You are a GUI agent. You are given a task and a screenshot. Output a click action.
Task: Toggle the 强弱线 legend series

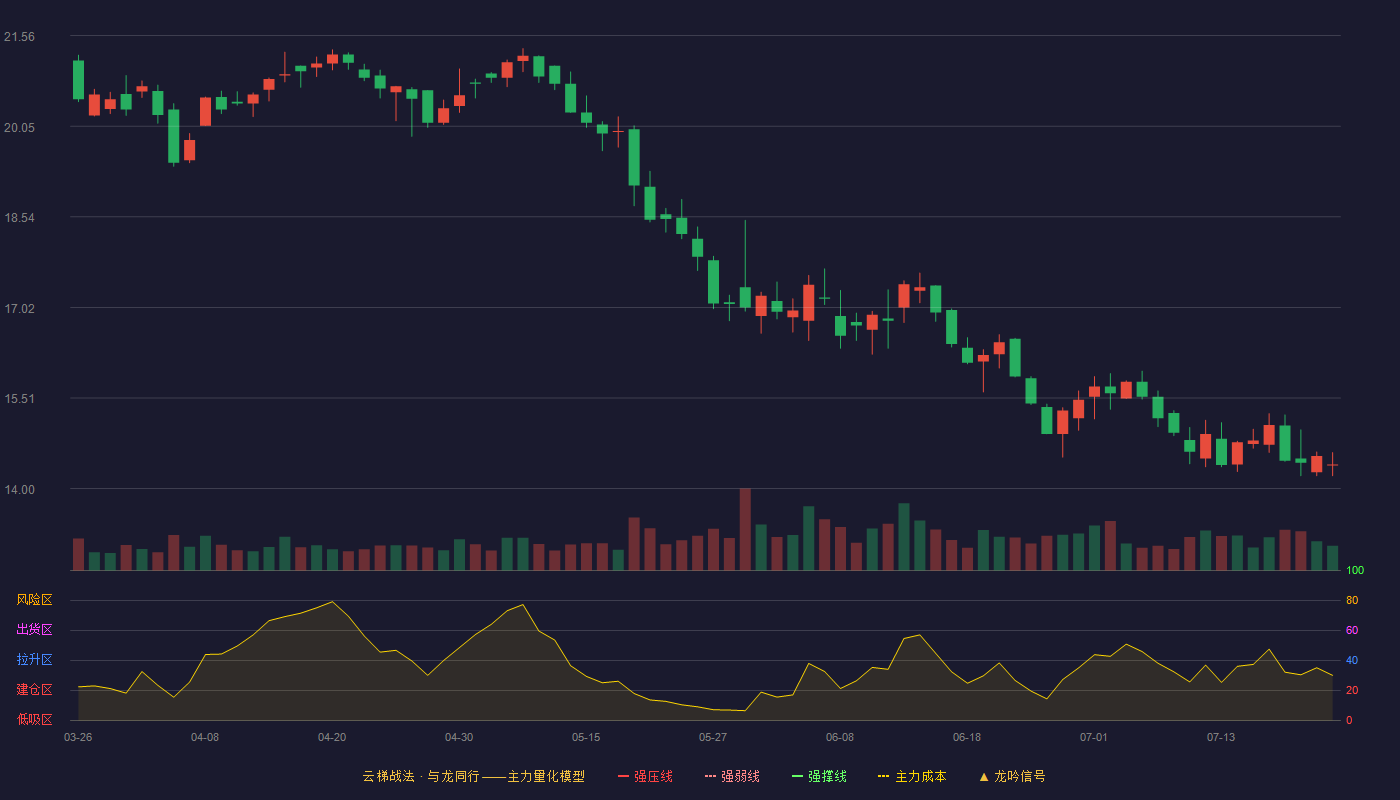732,776
